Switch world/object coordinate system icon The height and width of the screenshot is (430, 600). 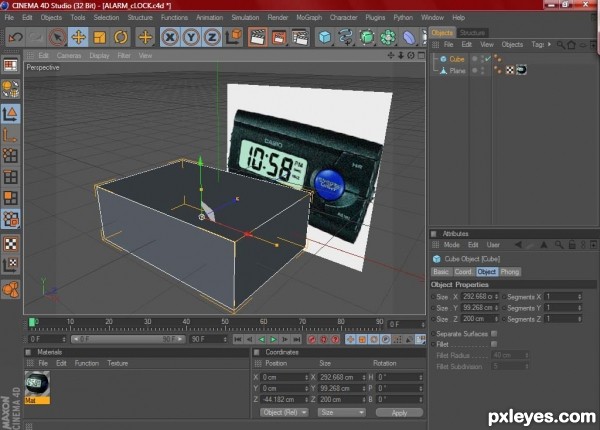(x=233, y=37)
